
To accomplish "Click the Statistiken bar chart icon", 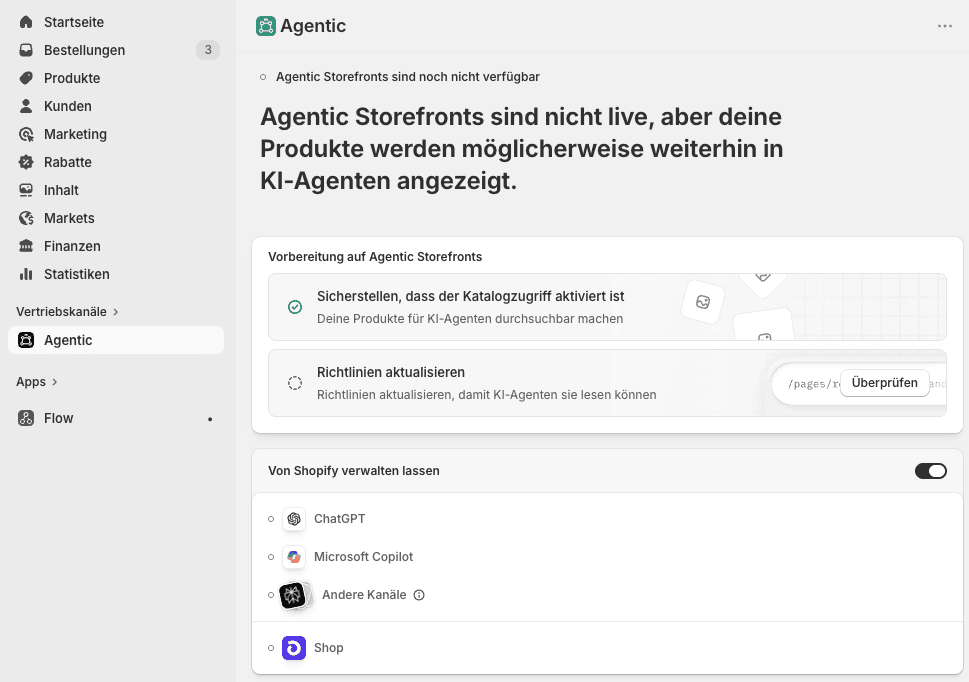I will [x=26, y=274].
